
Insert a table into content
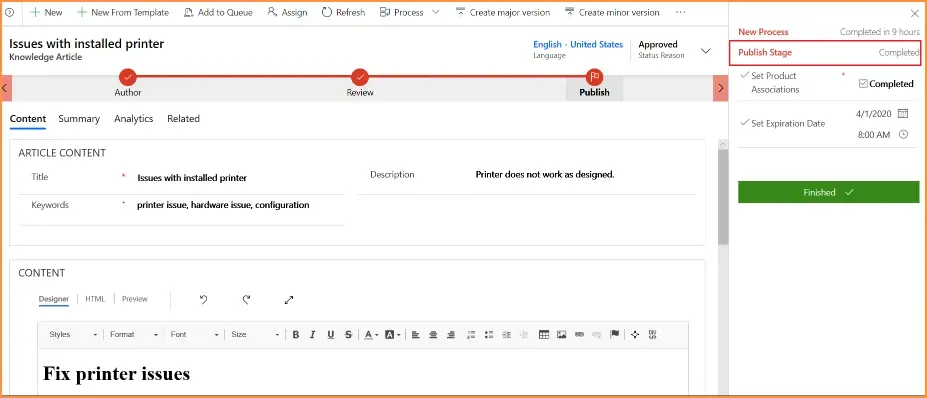coord(544,335)
